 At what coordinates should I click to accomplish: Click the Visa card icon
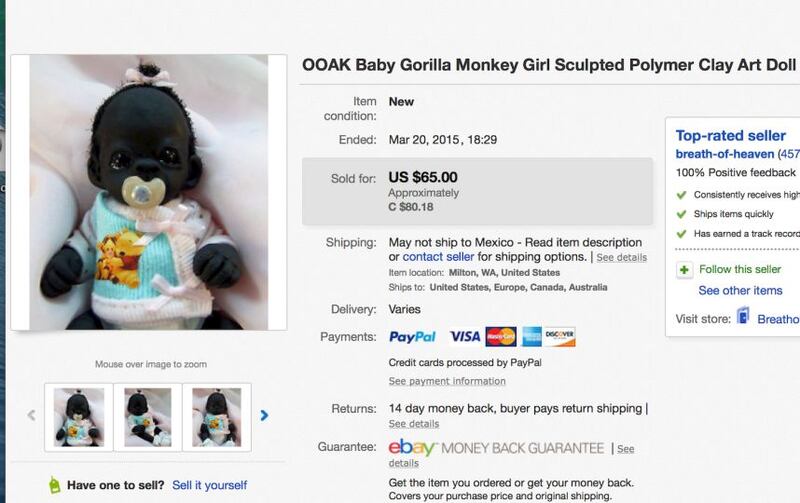click(465, 337)
